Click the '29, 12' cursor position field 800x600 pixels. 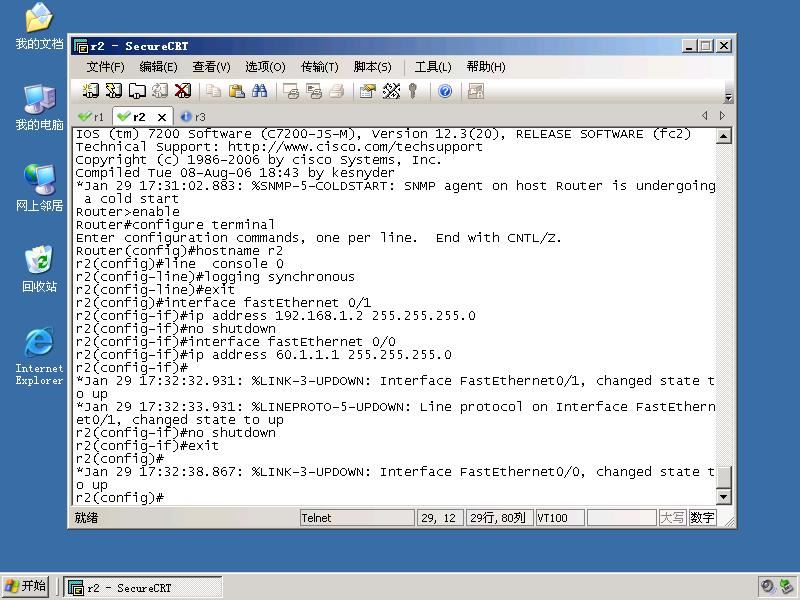click(440, 518)
